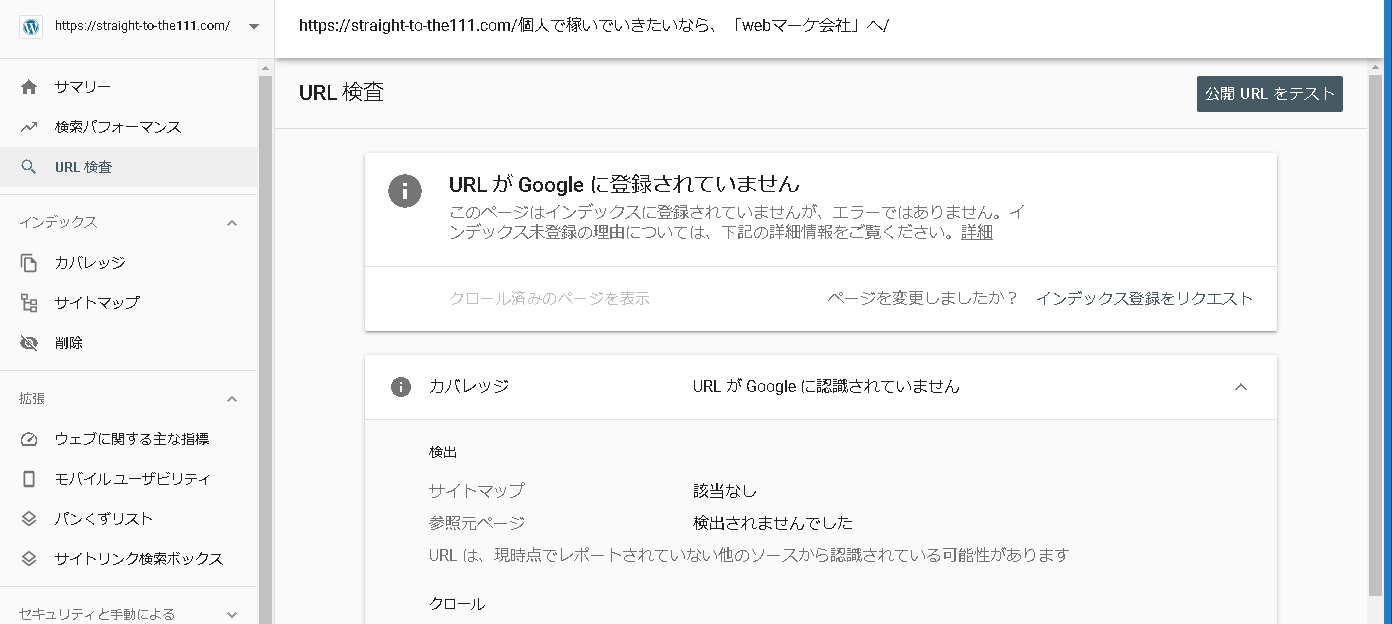Screen dimensions: 1392x624
Task: Click the 参照元ページ label
Action: (476, 523)
